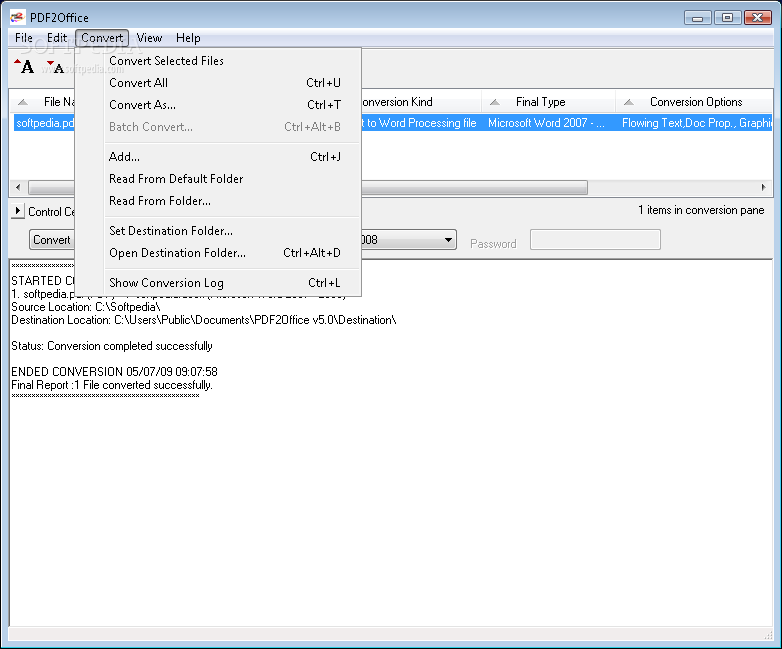The width and height of the screenshot is (782, 649).
Task: Close the open Convert menu
Action: coord(102,38)
